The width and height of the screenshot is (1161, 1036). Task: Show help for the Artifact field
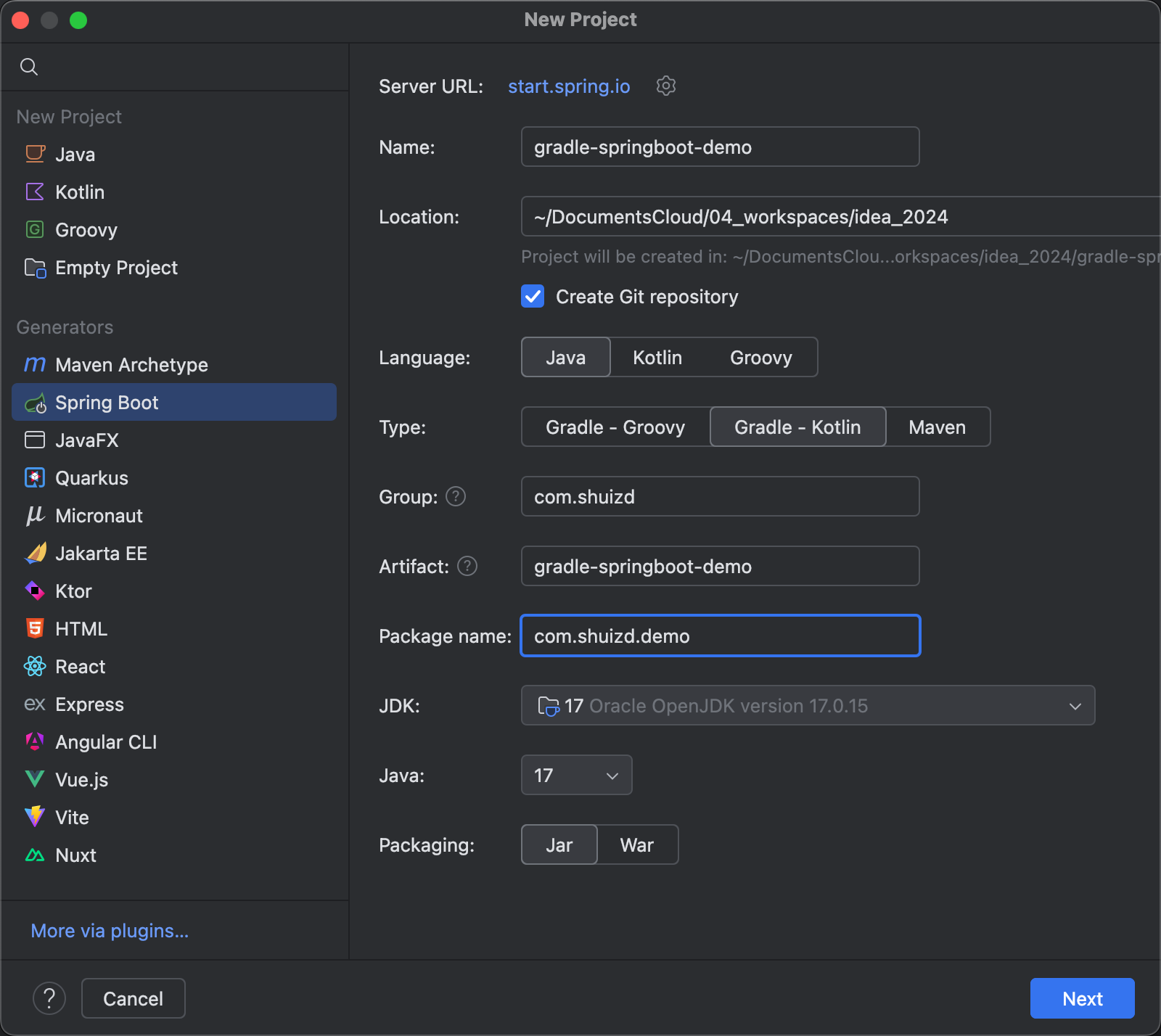click(467, 566)
